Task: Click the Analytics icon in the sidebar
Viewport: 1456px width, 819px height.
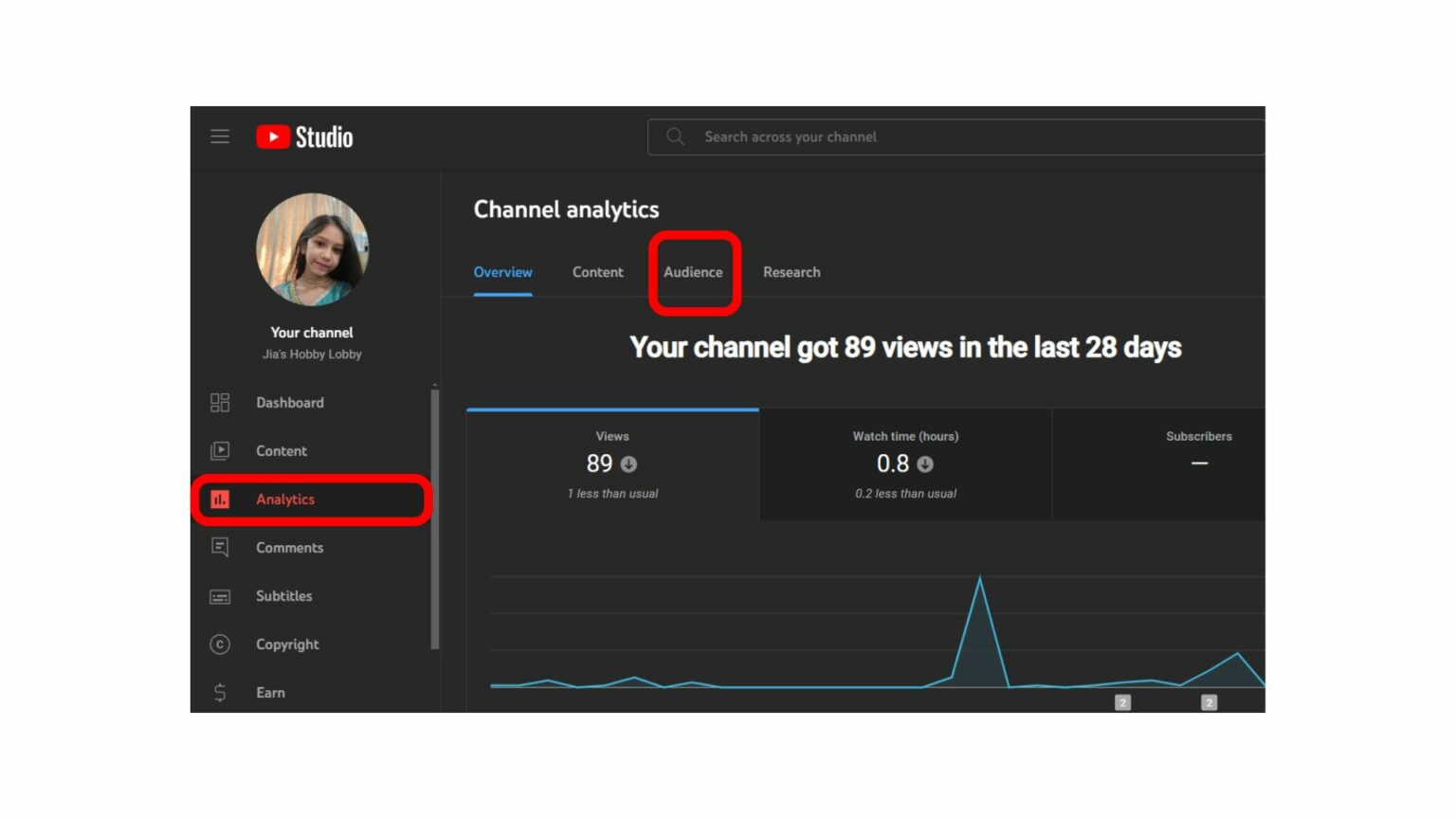Action: pos(220,499)
